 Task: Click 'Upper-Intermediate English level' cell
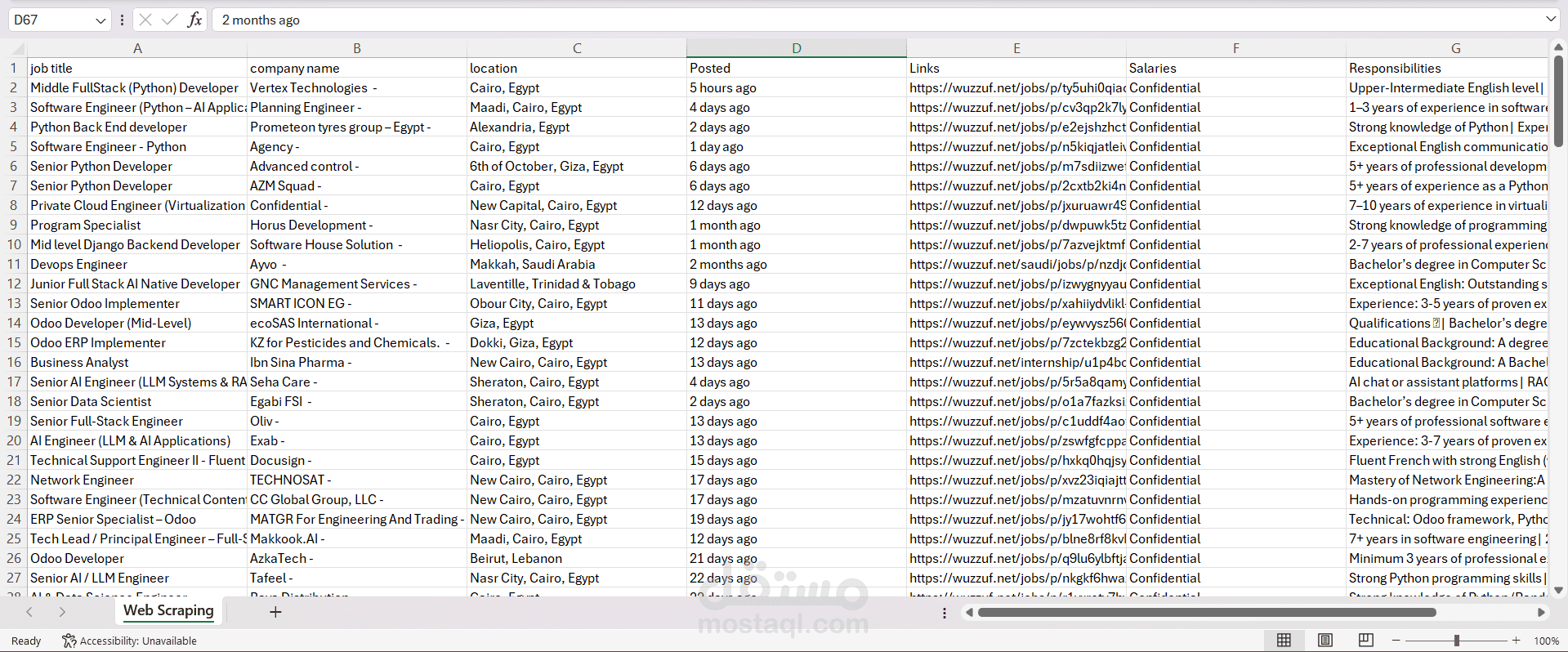click(x=1447, y=87)
